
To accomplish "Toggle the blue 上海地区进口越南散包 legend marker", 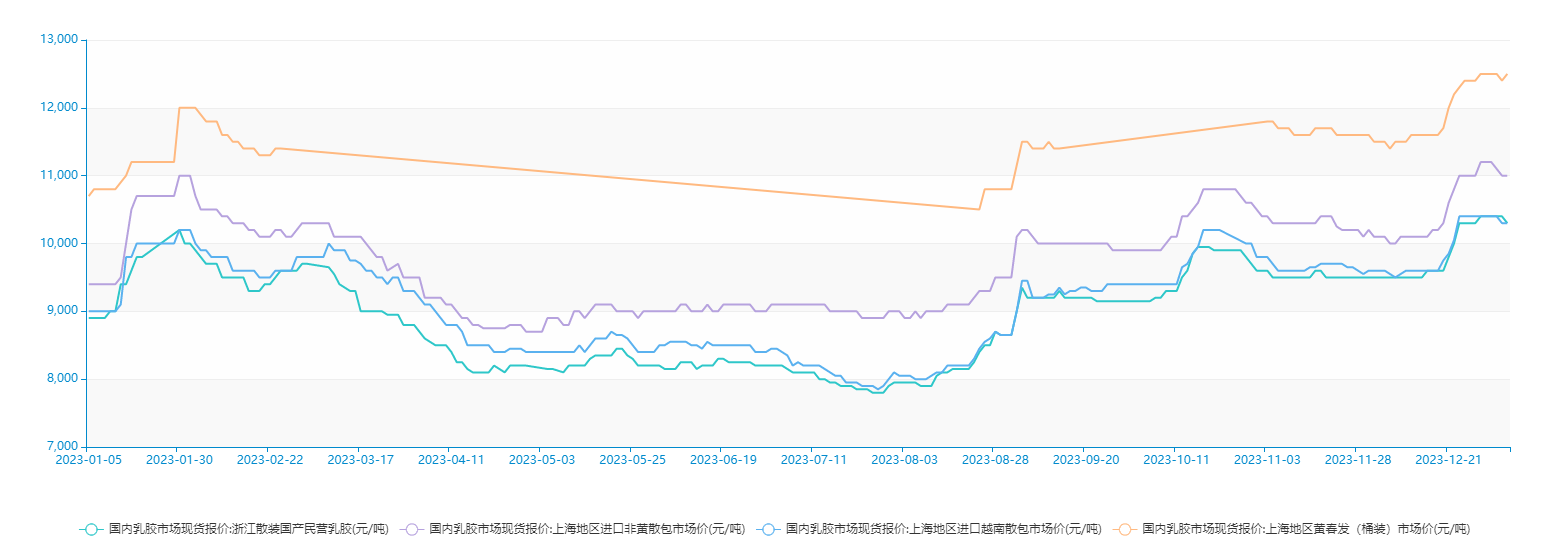I will 768,529.
